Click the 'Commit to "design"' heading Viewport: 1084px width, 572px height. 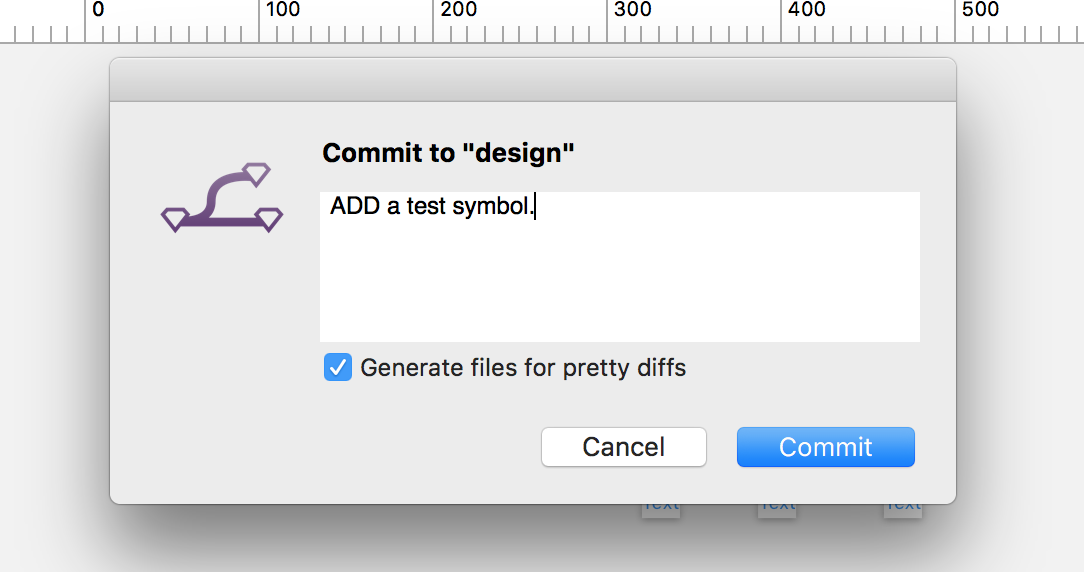(448, 153)
